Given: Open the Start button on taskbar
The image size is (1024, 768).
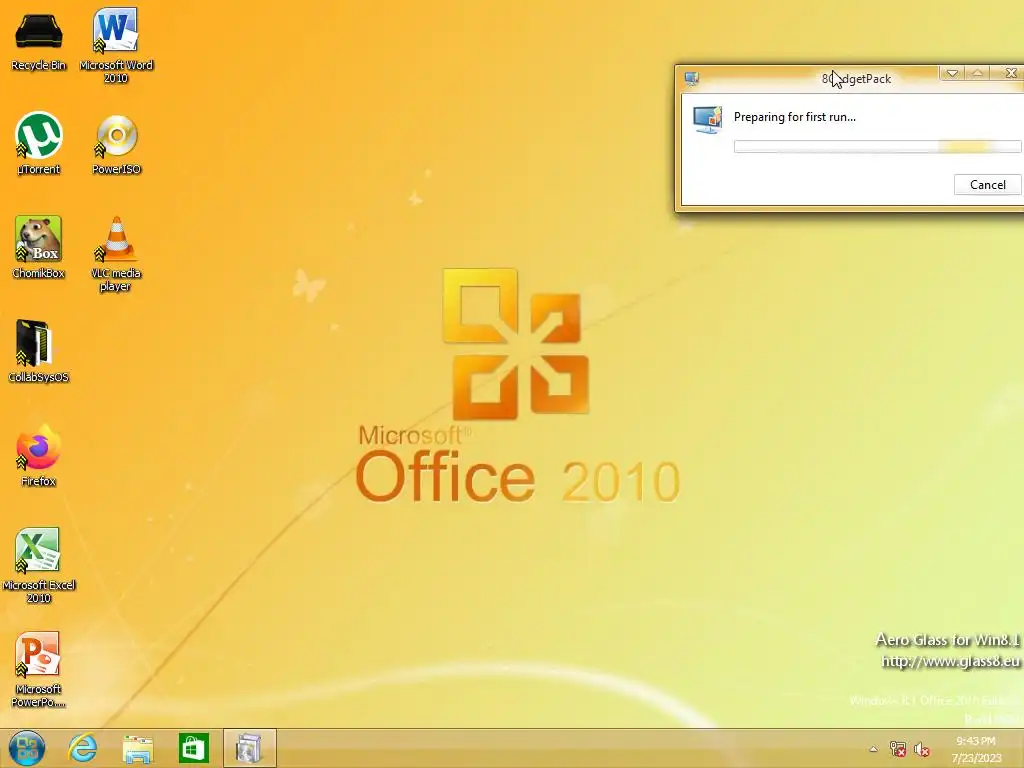Looking at the screenshot, I should pyautogui.click(x=27, y=748).
